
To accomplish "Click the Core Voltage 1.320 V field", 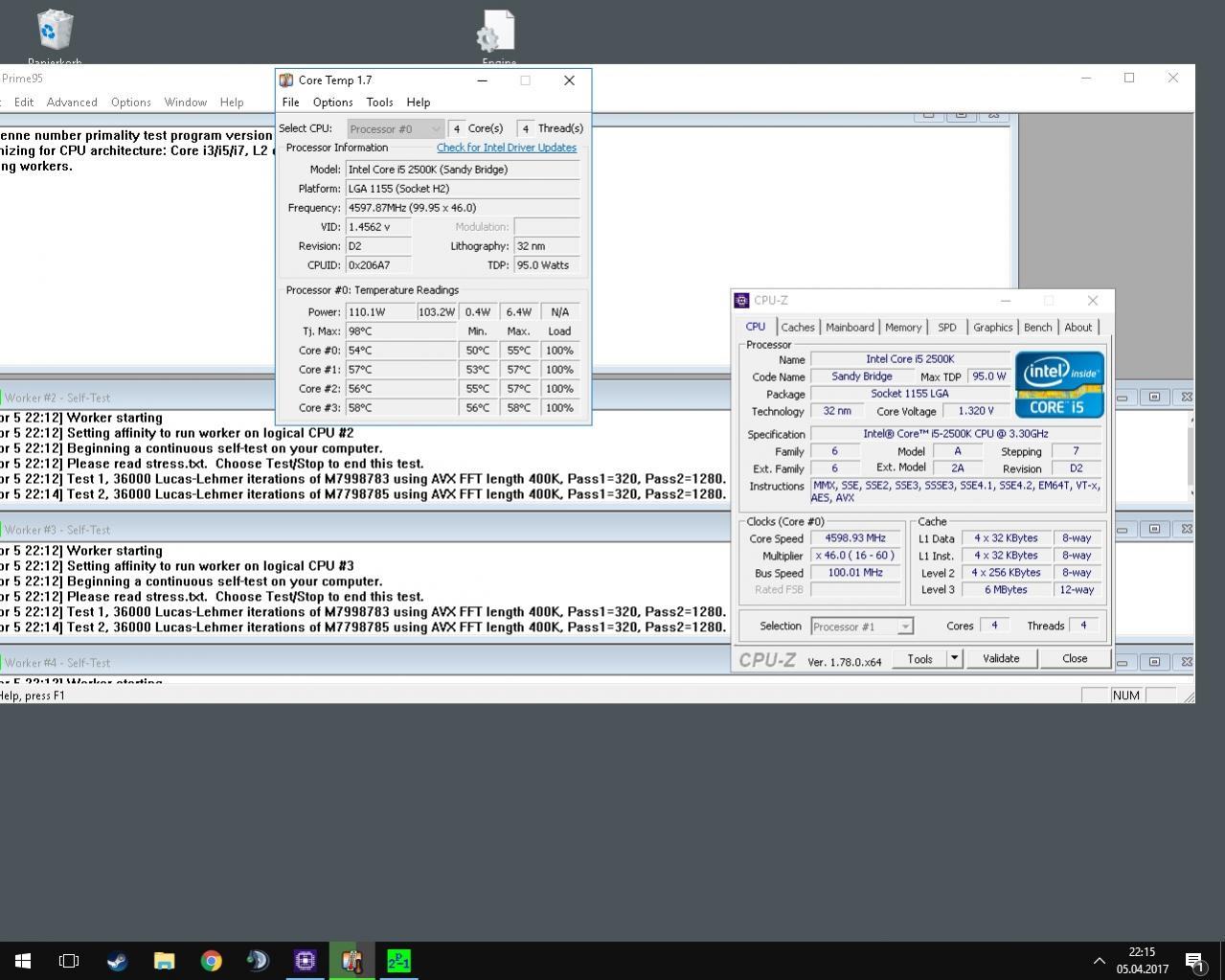I will pyautogui.click(x=976, y=411).
